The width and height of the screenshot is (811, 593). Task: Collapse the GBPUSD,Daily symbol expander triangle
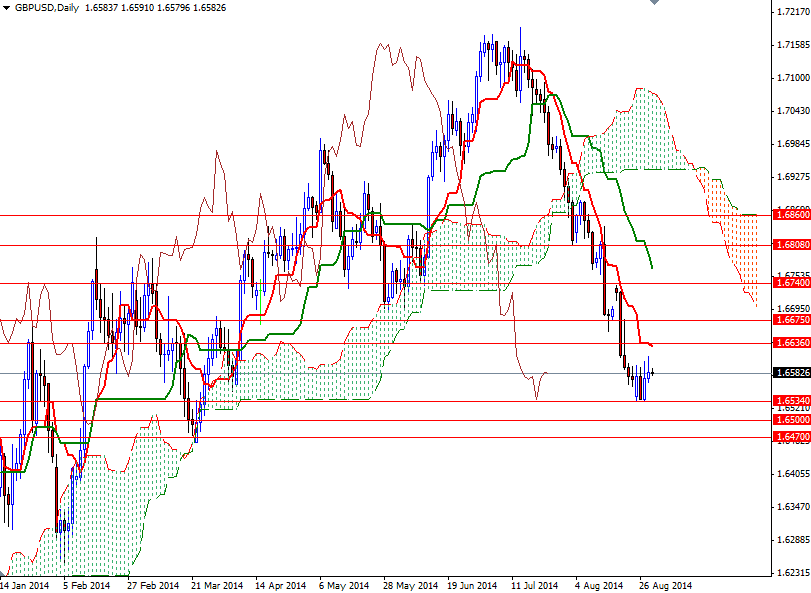(x=8, y=6)
